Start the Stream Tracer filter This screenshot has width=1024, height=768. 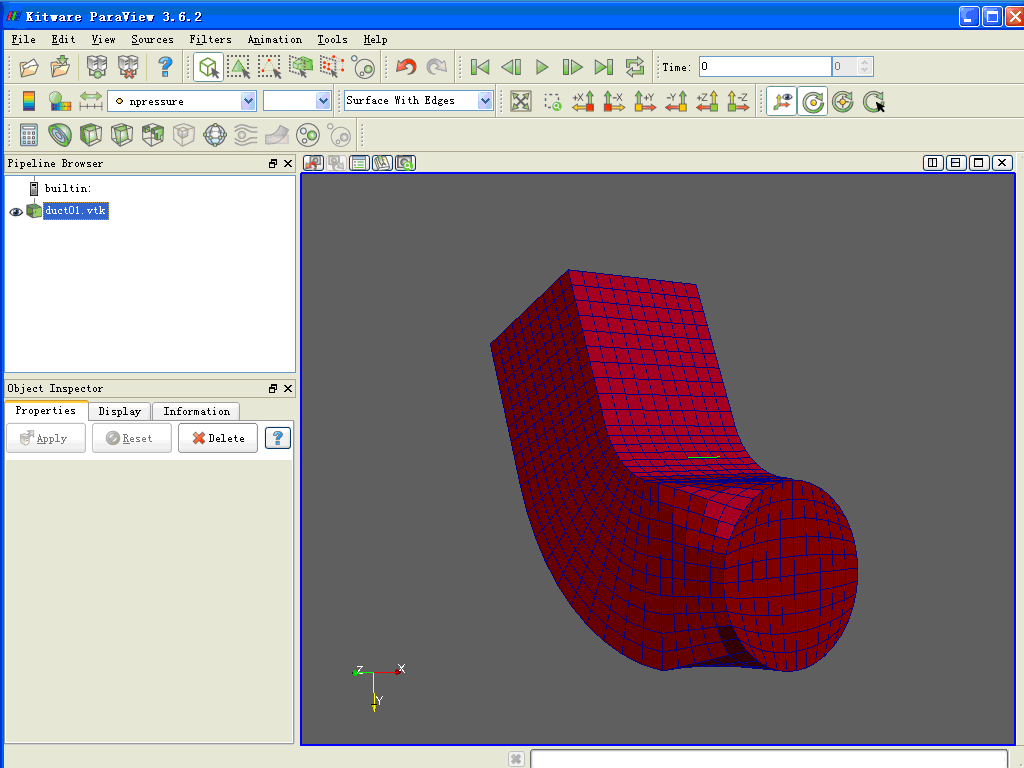click(244, 135)
